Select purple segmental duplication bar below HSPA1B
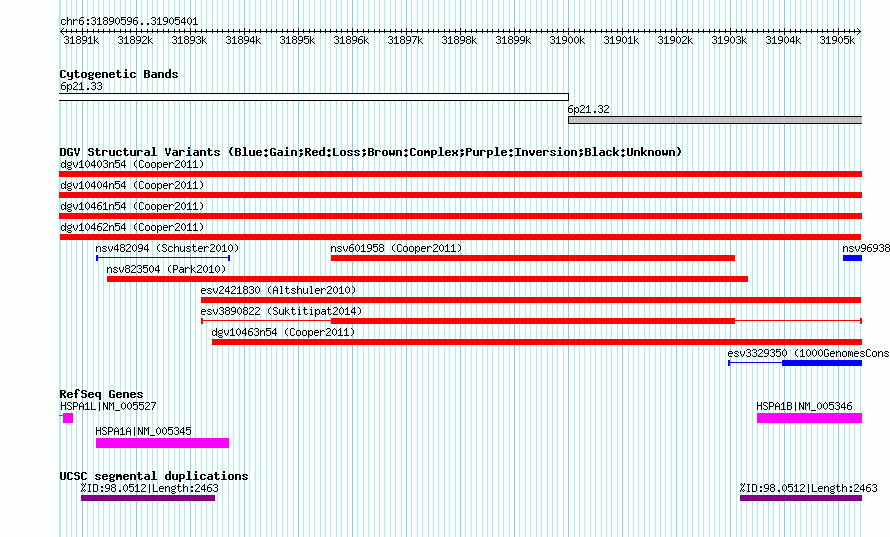This screenshot has height=537, width=890. (801, 498)
